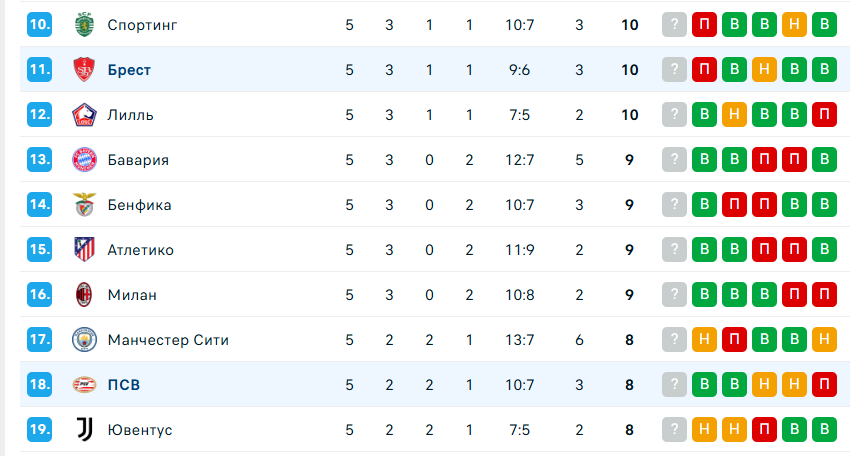
Task: Click the Benfica club crest icon
Action: pyautogui.click(x=83, y=205)
